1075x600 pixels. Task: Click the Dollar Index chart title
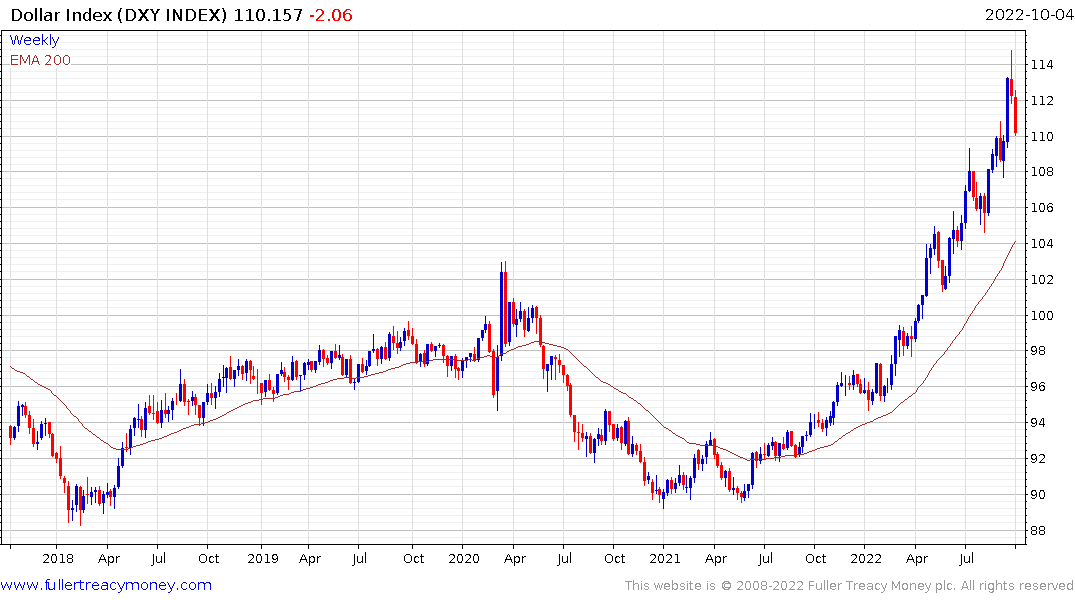119,15
